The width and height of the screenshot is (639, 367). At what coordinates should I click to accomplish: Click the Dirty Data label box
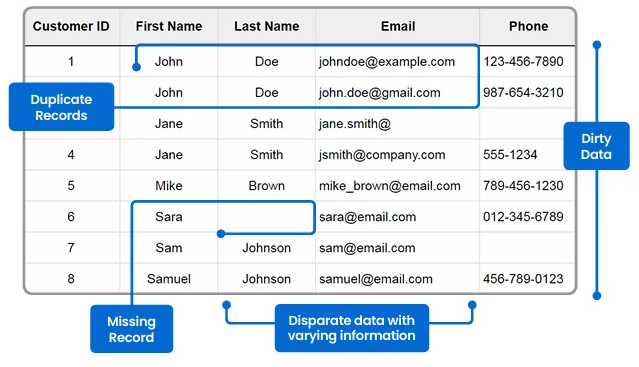[596, 146]
